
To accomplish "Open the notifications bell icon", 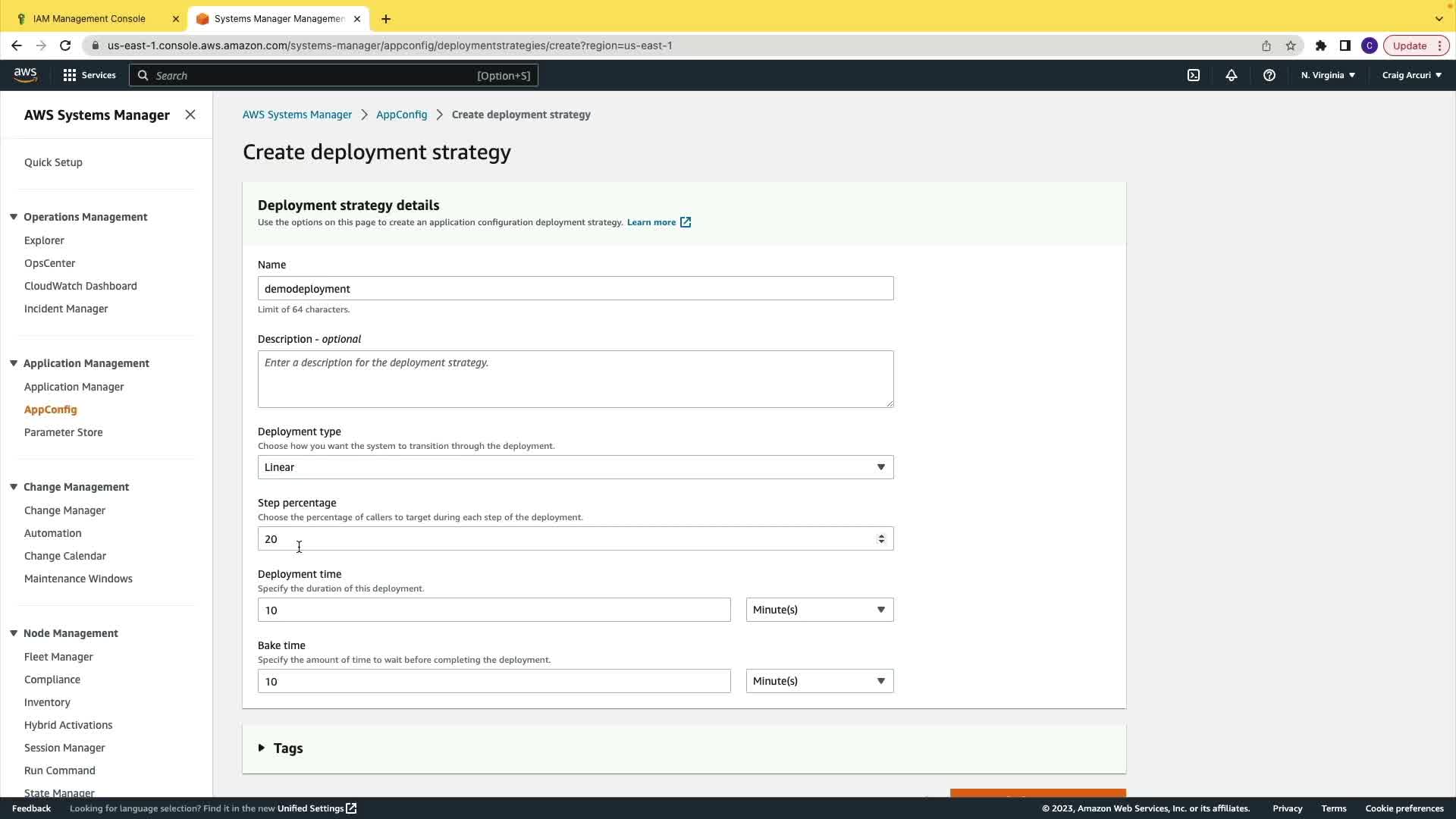I will coord(1232,75).
